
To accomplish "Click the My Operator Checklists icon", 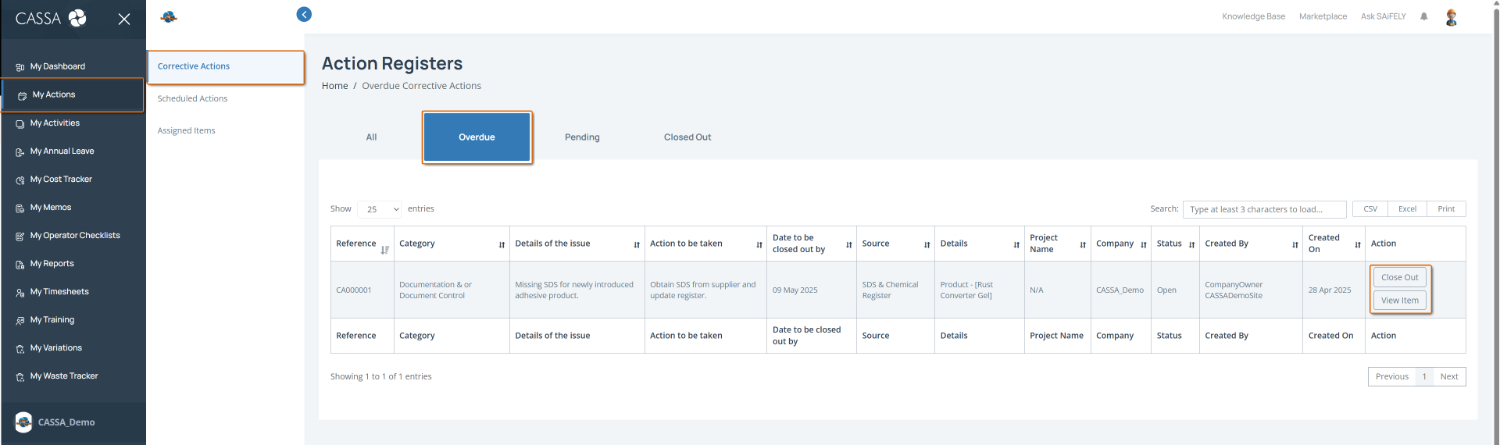I will 20,236.
